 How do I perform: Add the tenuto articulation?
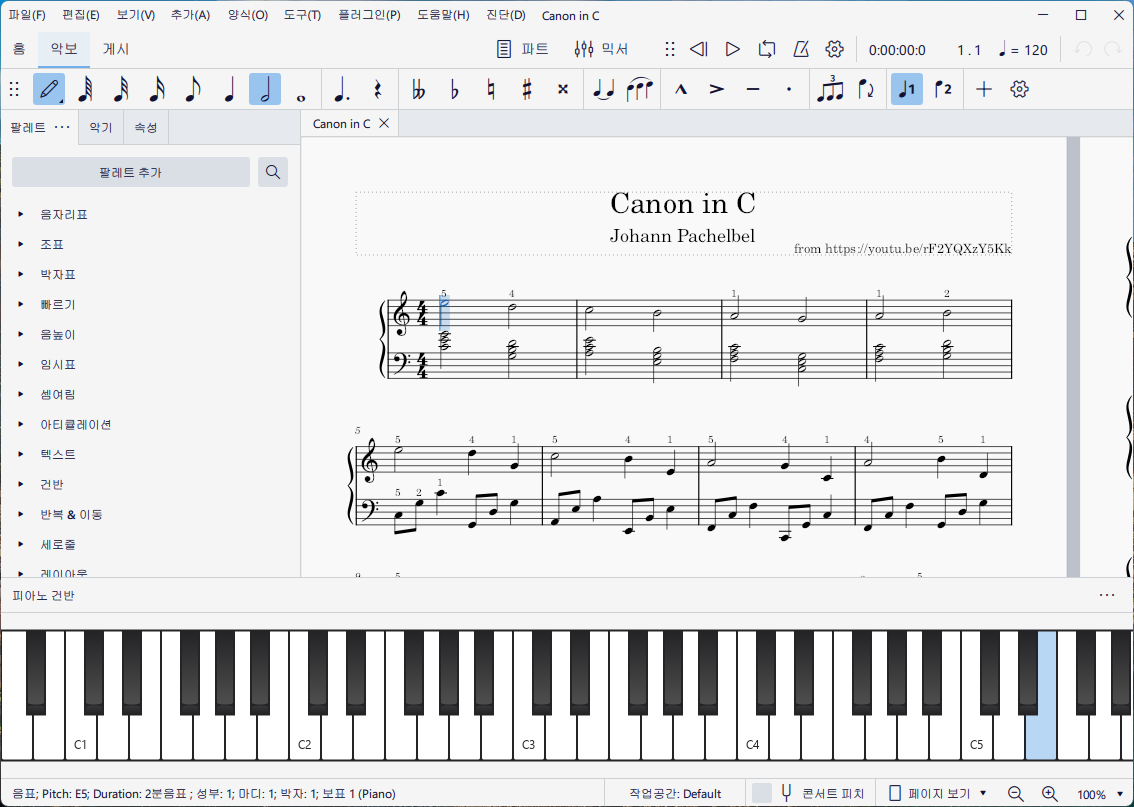pyautogui.click(x=753, y=90)
